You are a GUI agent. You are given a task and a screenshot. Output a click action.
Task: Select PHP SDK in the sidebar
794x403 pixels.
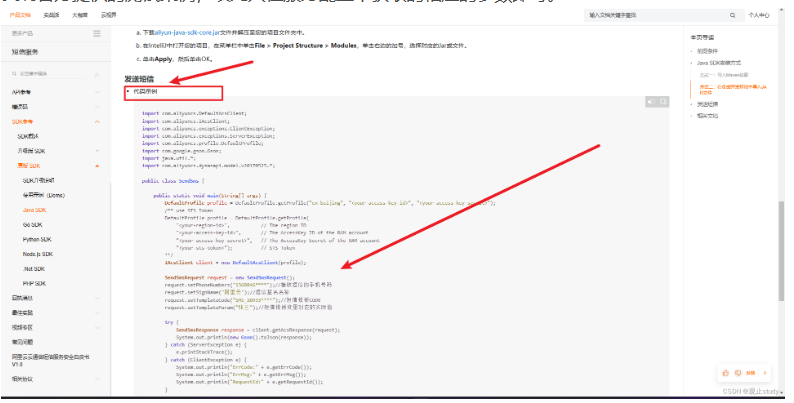pyautogui.click(x=34, y=284)
